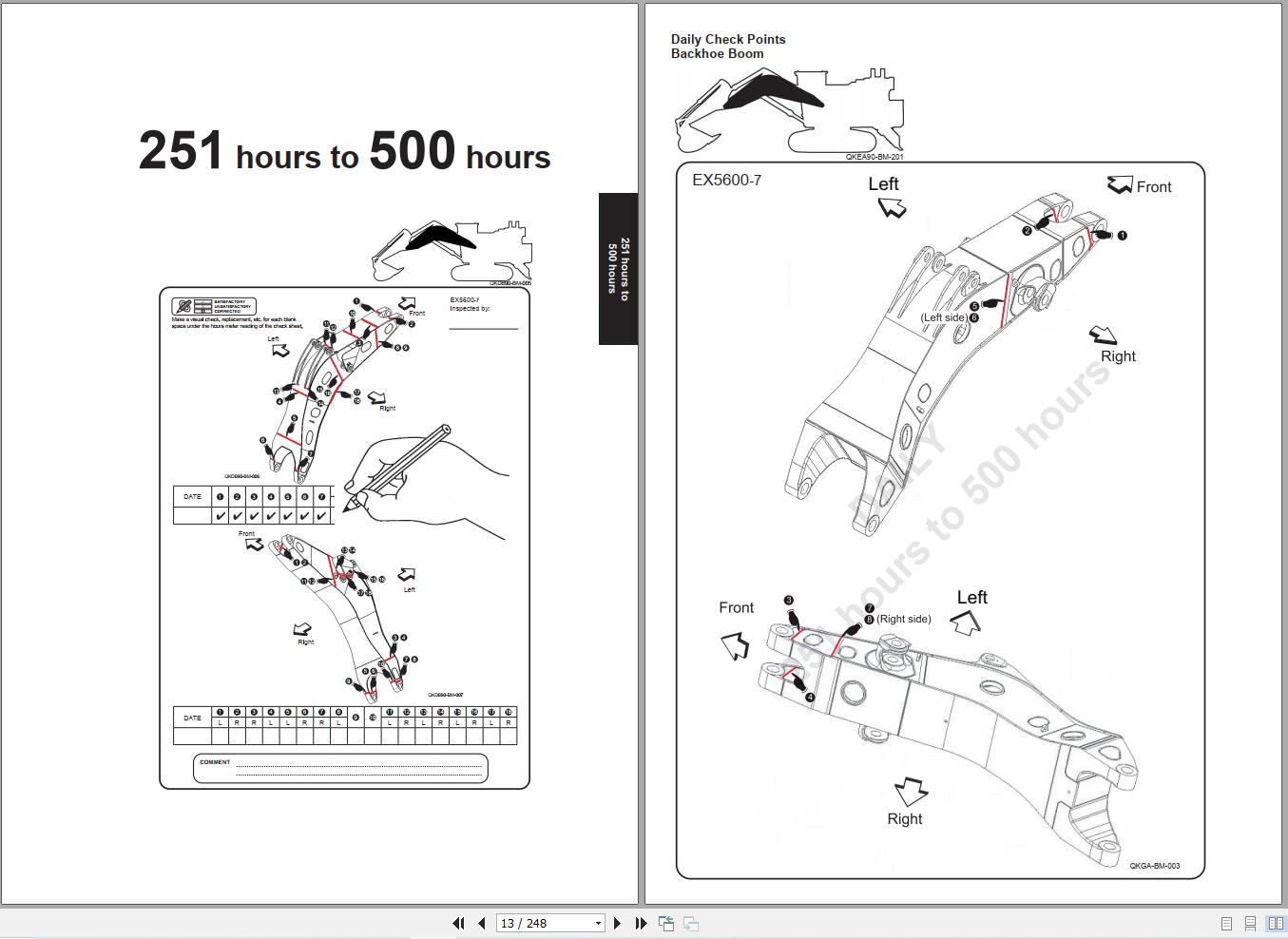1288x939 pixels.
Task: Click the QKGA-BM-003 figure reference label
Action: [1155, 866]
